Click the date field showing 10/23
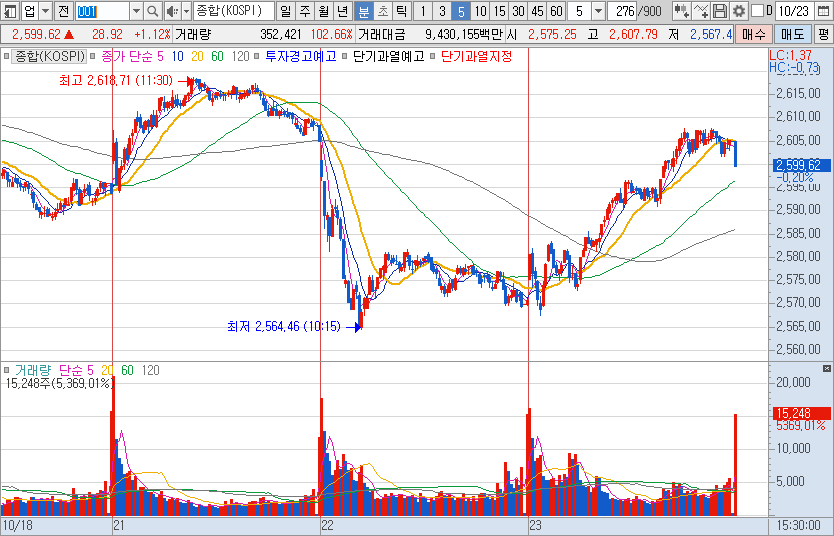Screen dimensions: 834x536 pos(793,11)
